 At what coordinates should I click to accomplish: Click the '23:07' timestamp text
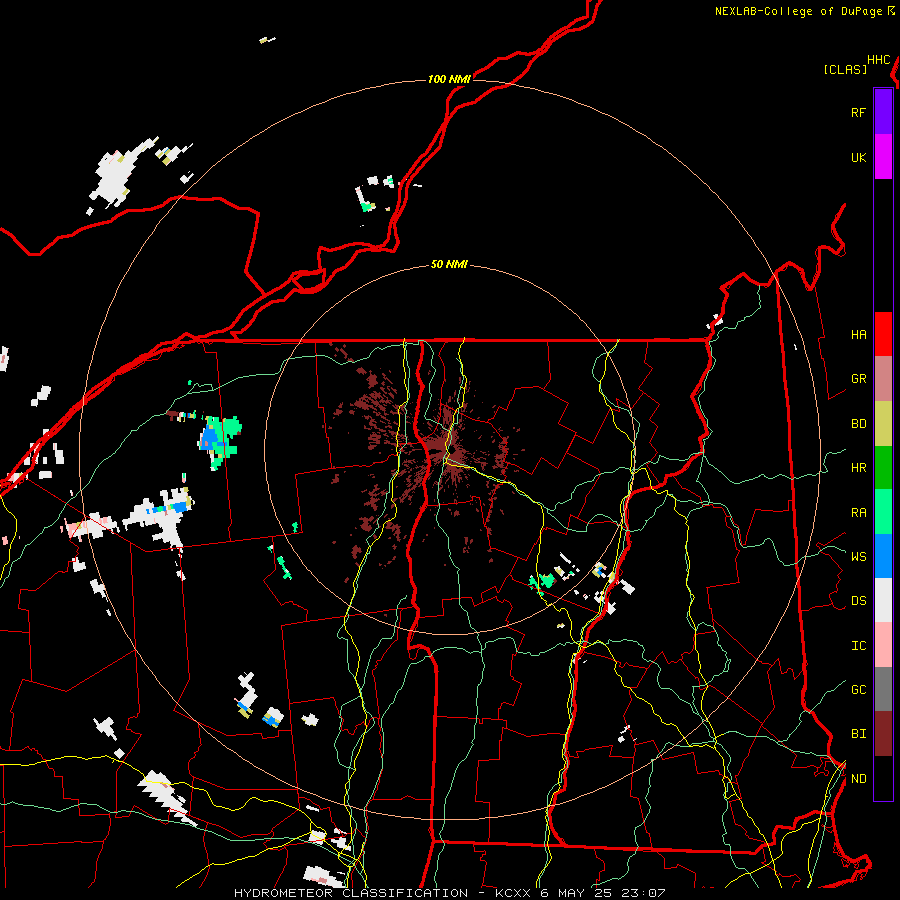(644, 893)
